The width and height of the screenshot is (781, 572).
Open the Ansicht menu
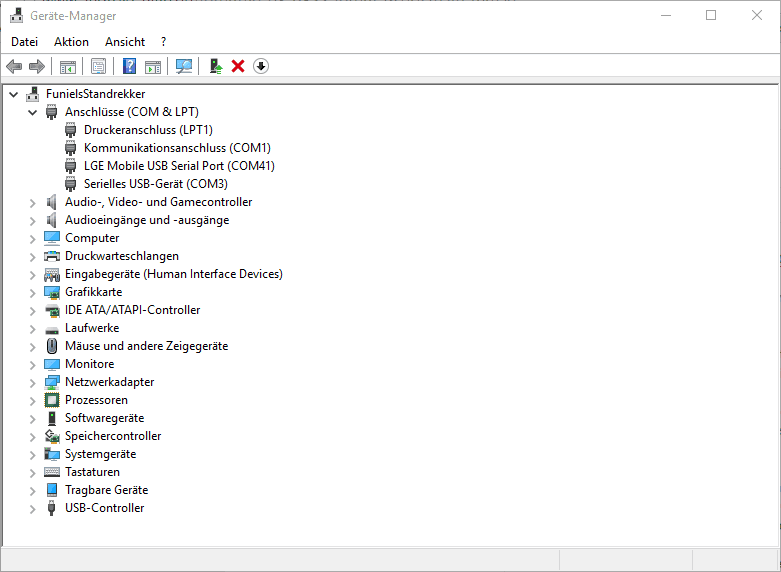coord(125,42)
